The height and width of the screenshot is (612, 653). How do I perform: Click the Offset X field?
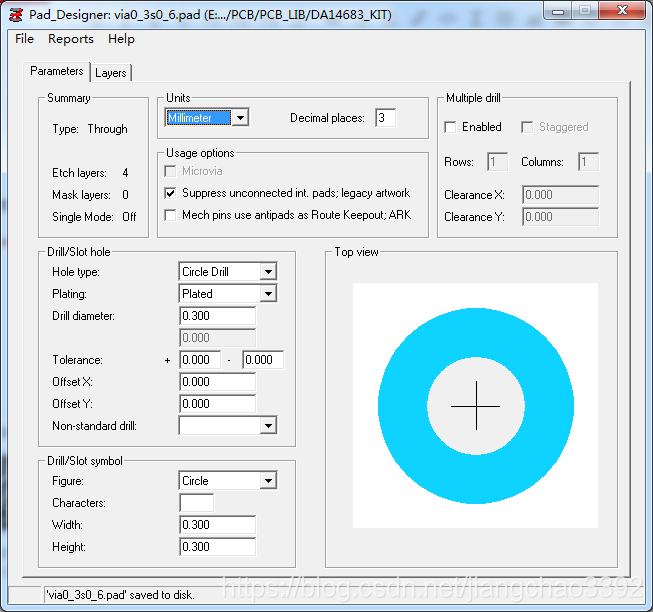click(x=217, y=382)
